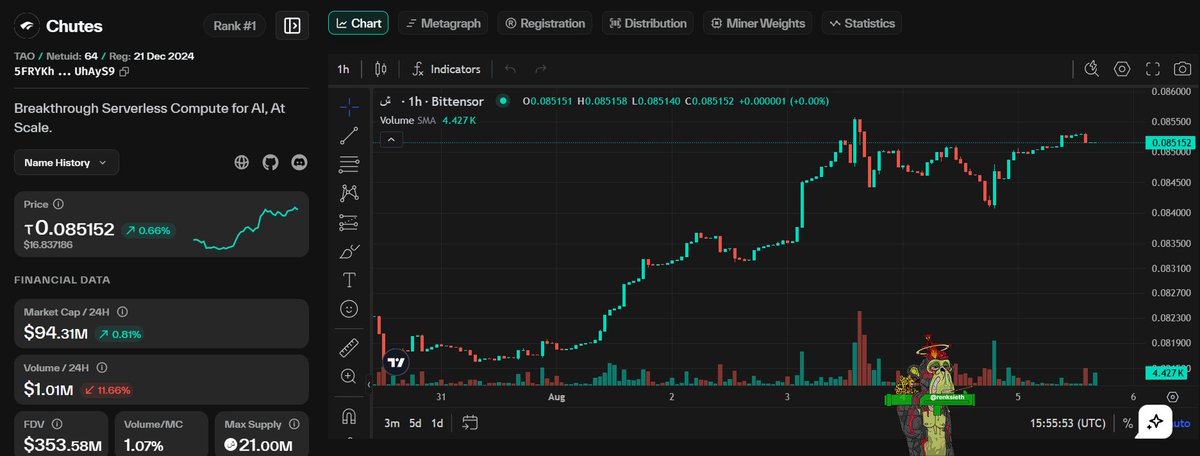This screenshot has height=456, width=1200.
Task: Click the sparkle assistant button
Action: (1154, 421)
